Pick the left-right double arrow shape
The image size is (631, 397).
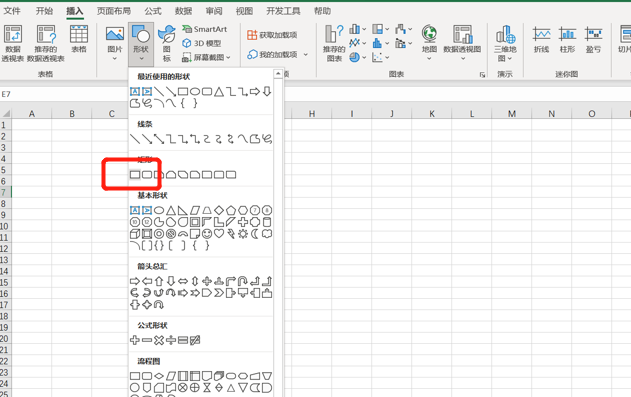[x=183, y=281]
